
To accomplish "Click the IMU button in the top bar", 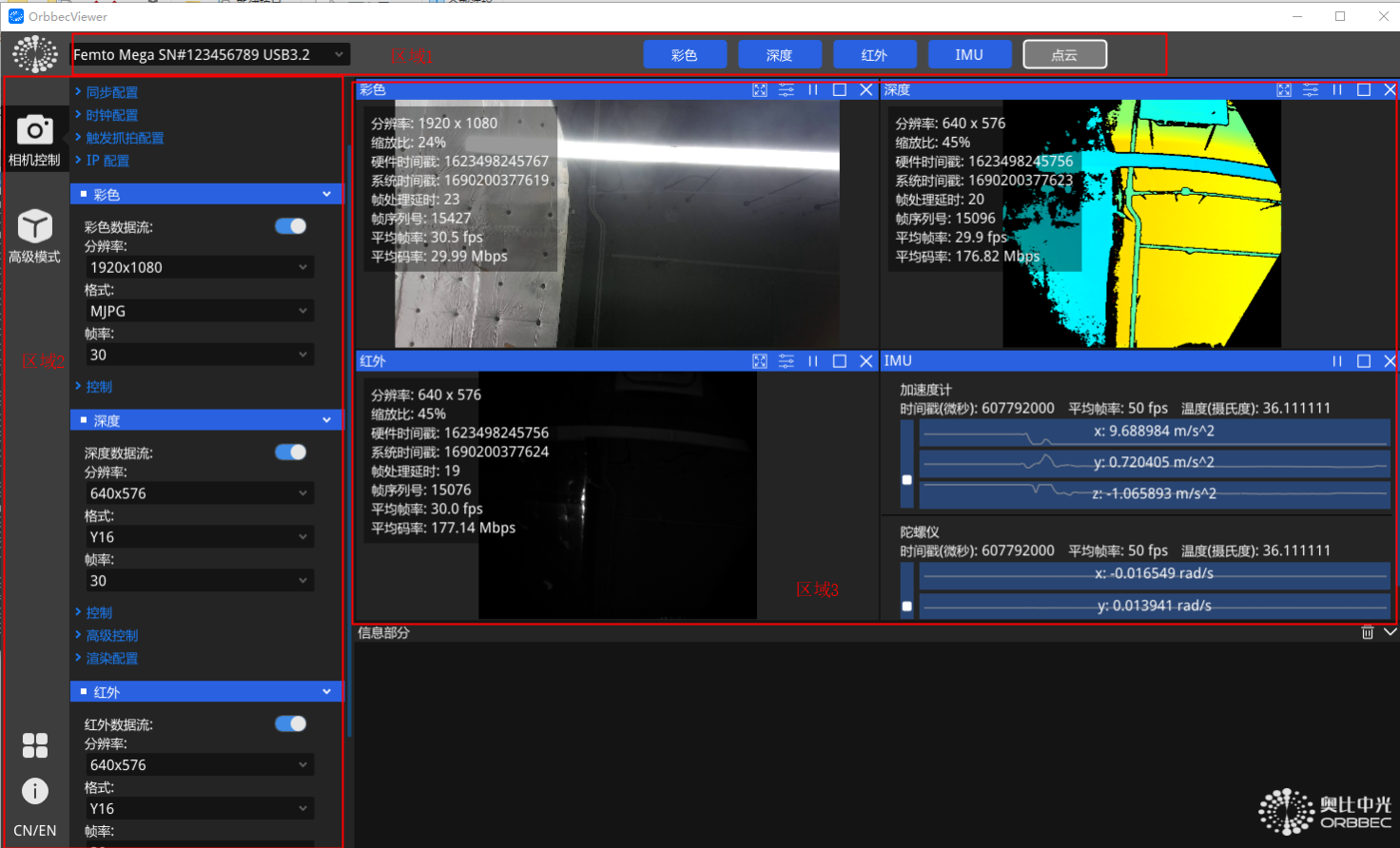I will point(969,55).
